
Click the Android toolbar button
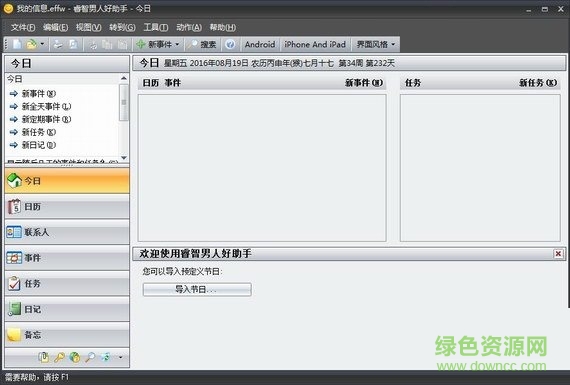tap(260, 44)
